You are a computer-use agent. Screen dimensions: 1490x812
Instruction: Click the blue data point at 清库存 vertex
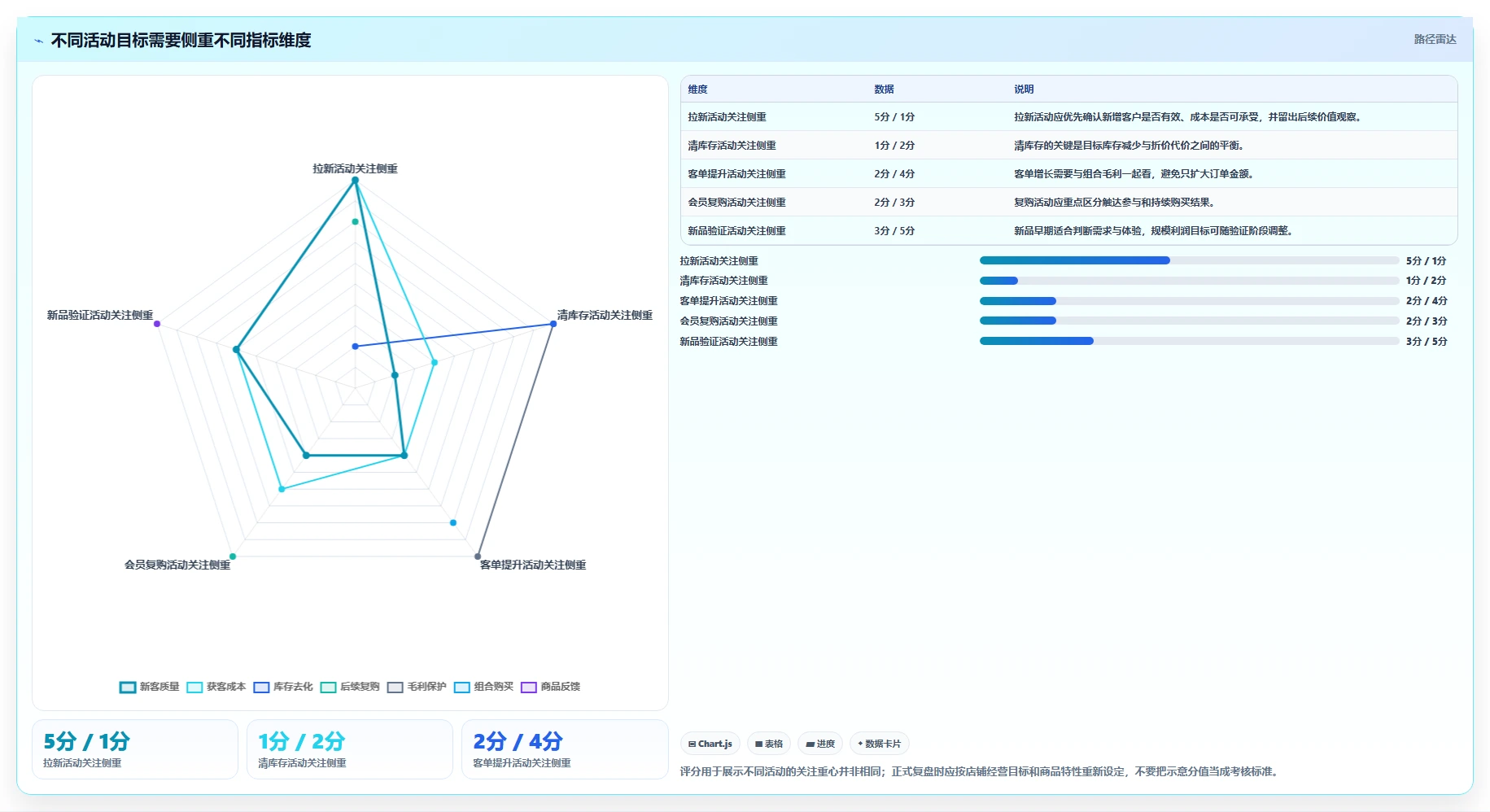point(553,324)
